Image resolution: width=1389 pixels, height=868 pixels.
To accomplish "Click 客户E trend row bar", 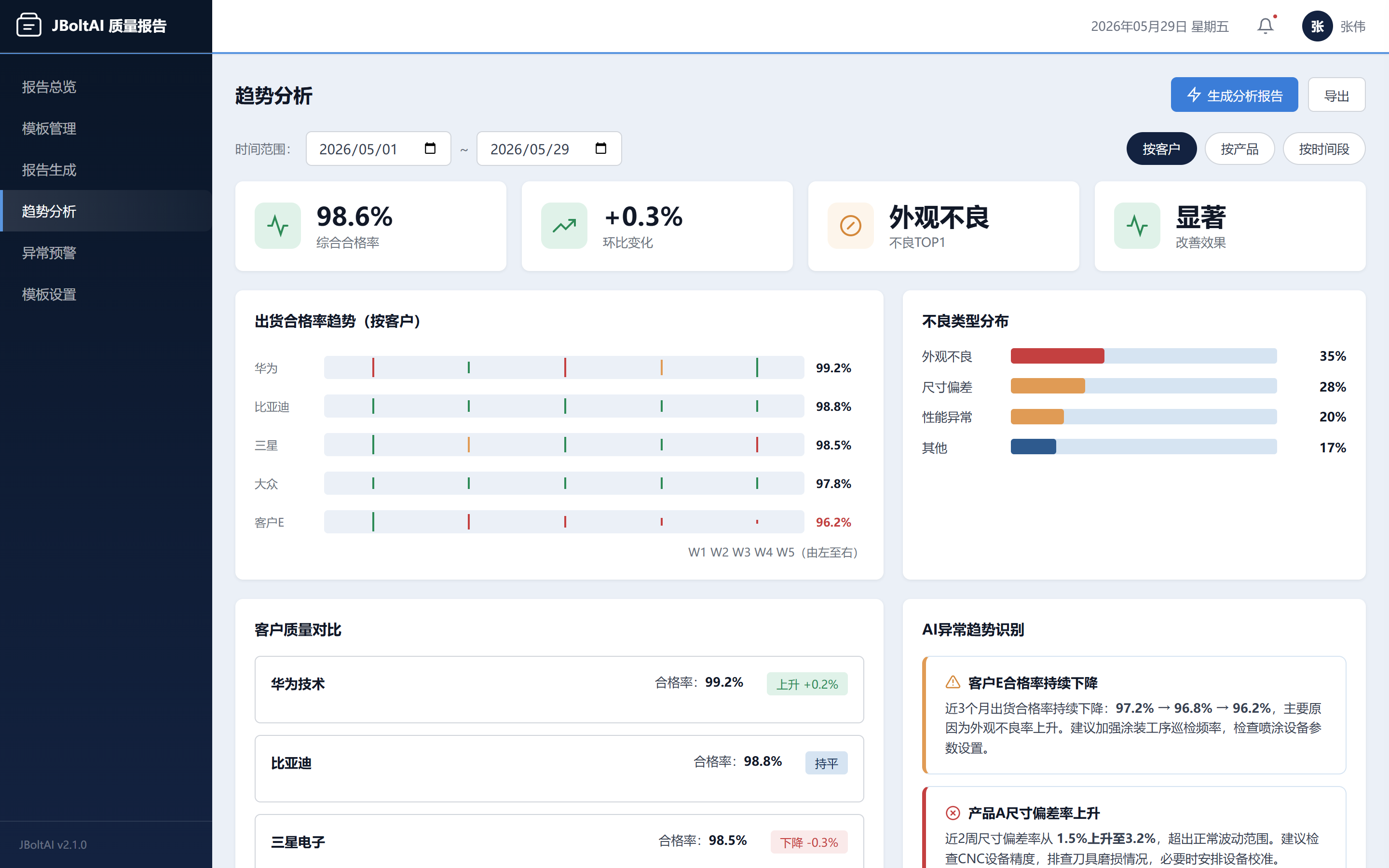I will (564, 522).
